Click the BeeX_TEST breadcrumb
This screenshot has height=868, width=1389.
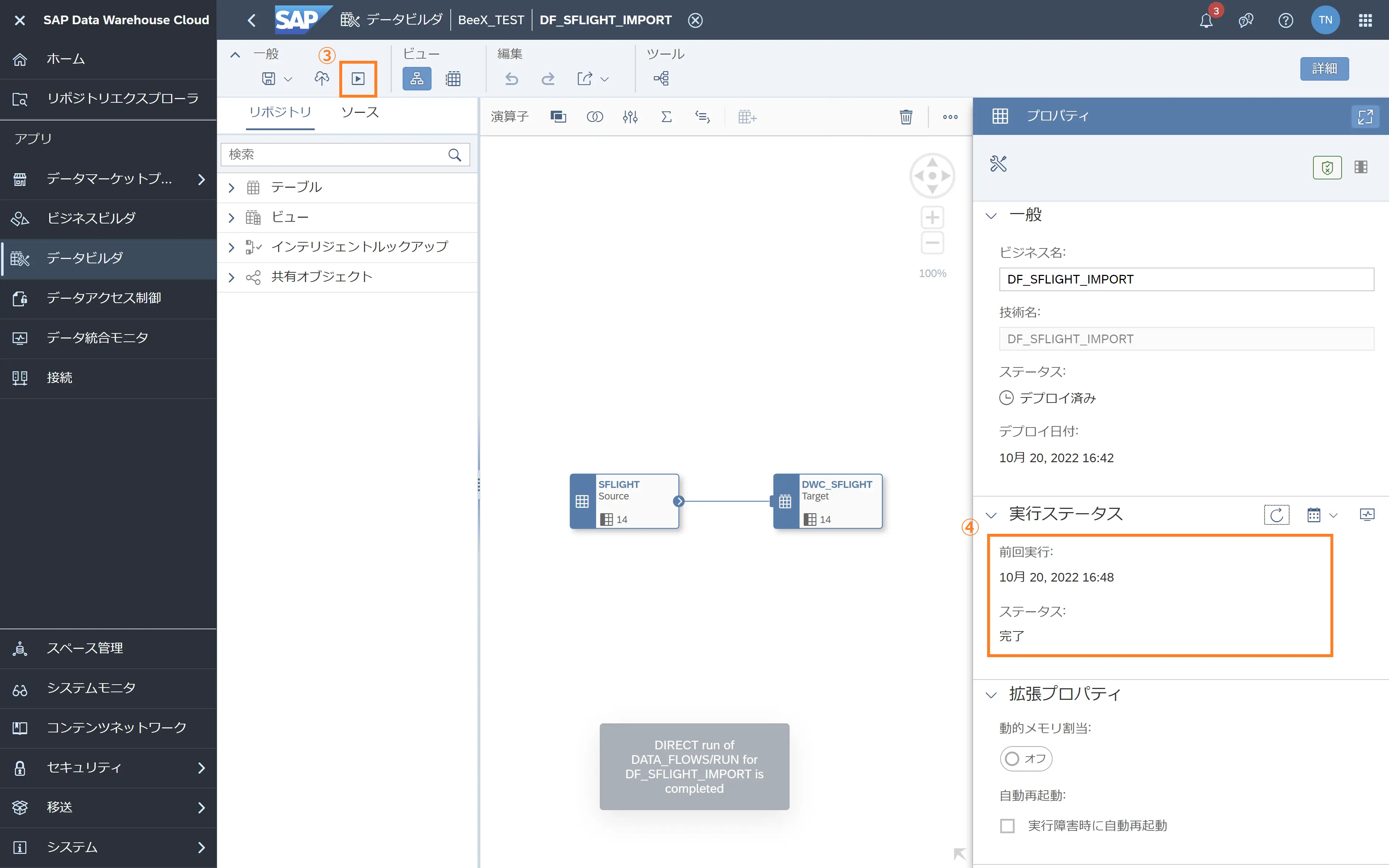pyautogui.click(x=491, y=20)
